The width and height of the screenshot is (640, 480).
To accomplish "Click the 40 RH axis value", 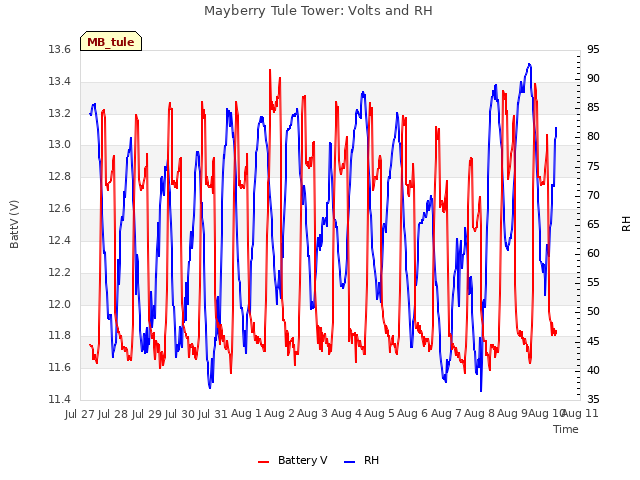I will tap(593, 370).
